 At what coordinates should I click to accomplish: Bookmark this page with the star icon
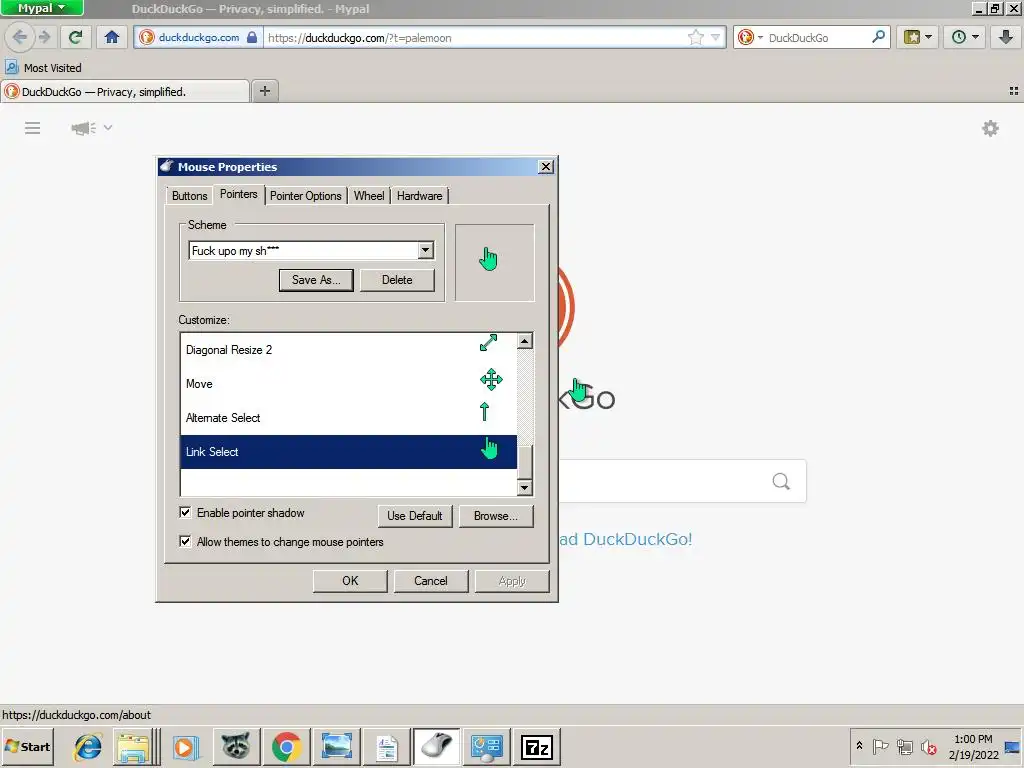pos(696,37)
